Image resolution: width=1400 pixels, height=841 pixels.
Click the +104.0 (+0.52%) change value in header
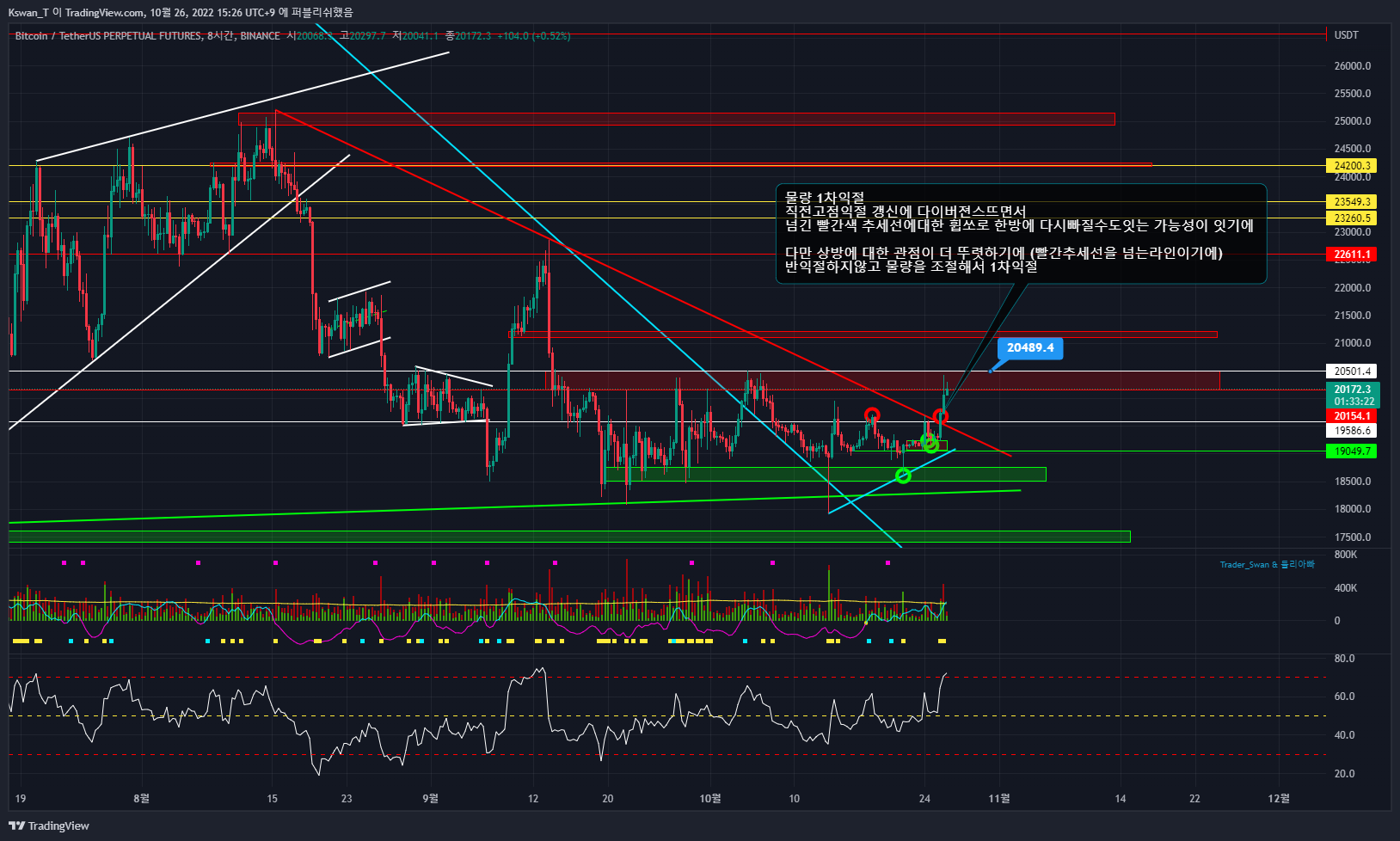pyautogui.click(x=533, y=36)
